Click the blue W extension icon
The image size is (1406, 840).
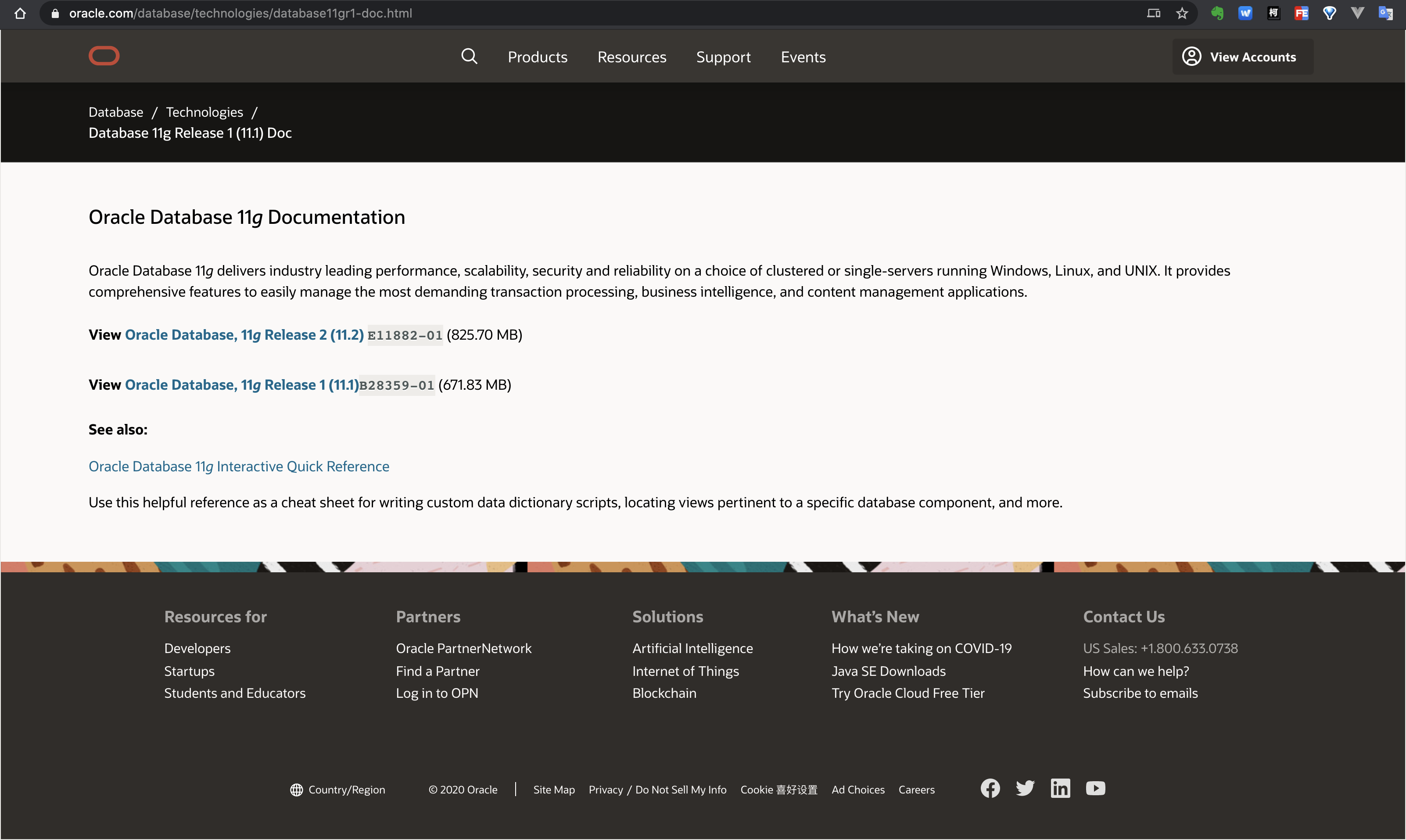(x=1245, y=13)
